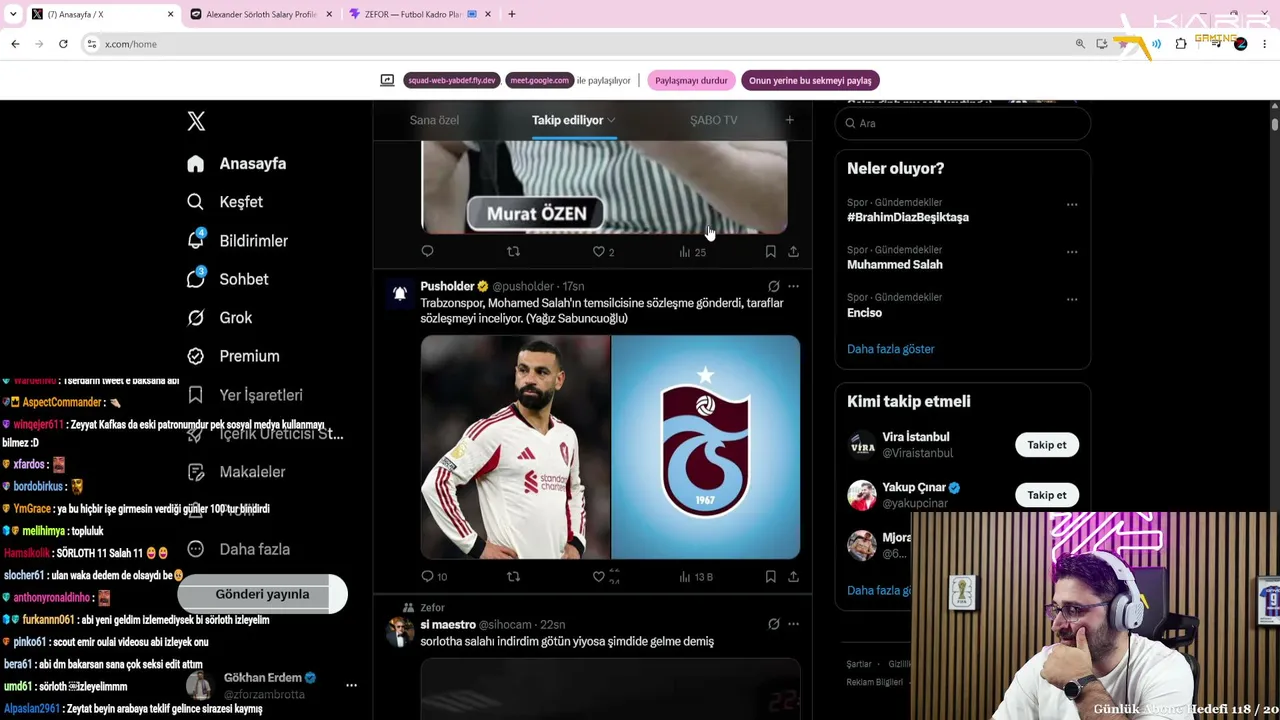Bookmark the Pusholder Trabzonspor post

point(770,577)
